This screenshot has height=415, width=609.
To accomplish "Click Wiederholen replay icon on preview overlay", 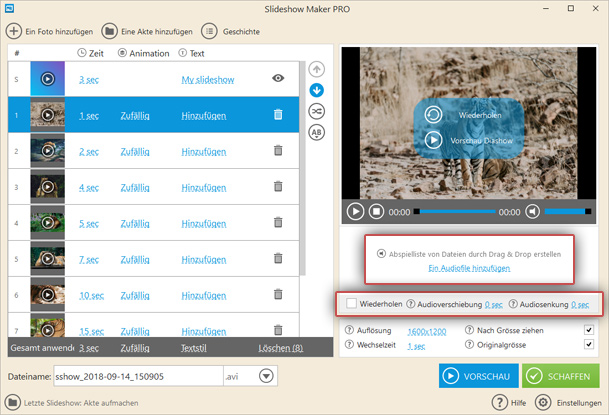I will [433, 115].
